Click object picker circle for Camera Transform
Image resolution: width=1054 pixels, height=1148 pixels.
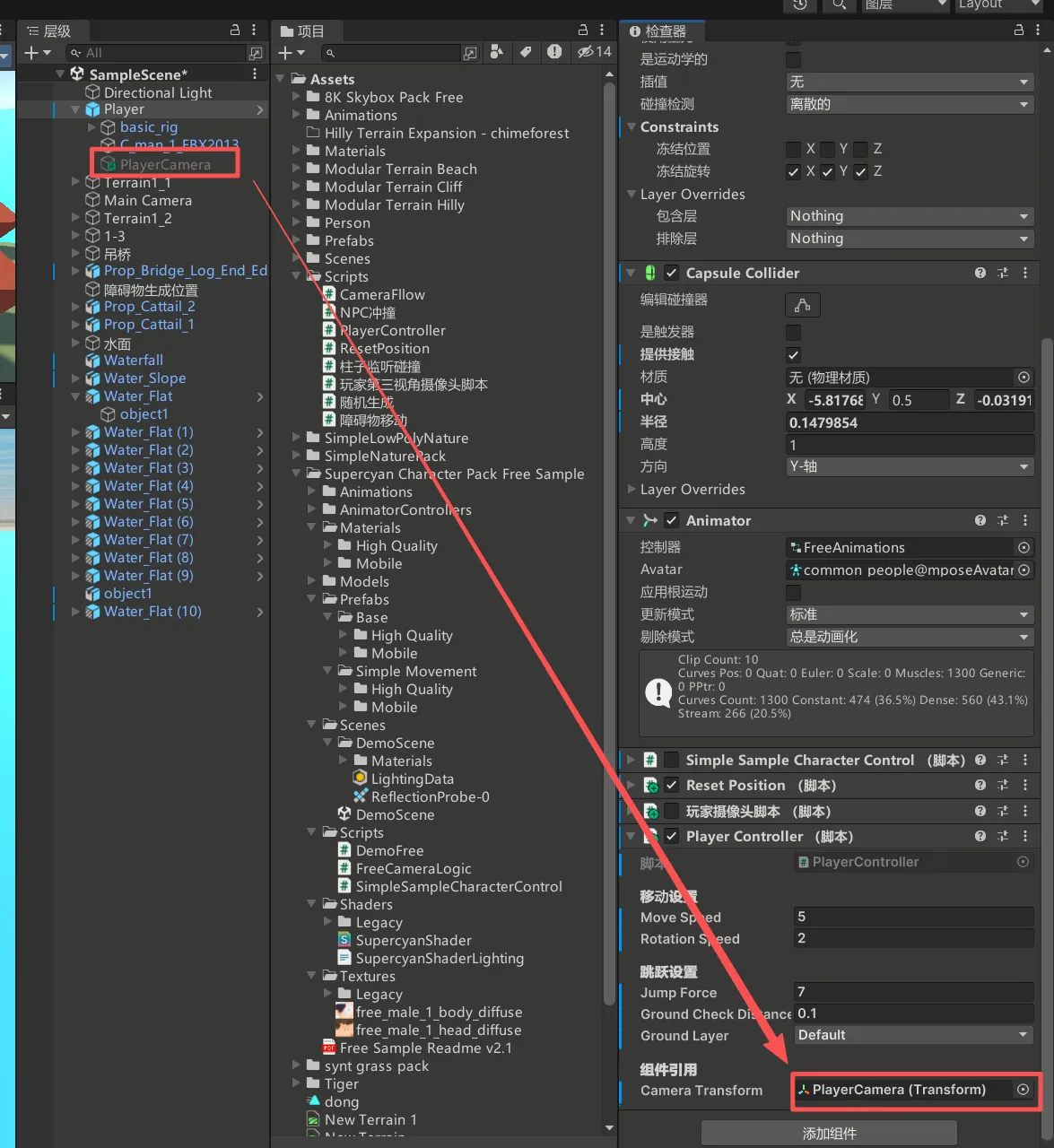point(1023,1090)
